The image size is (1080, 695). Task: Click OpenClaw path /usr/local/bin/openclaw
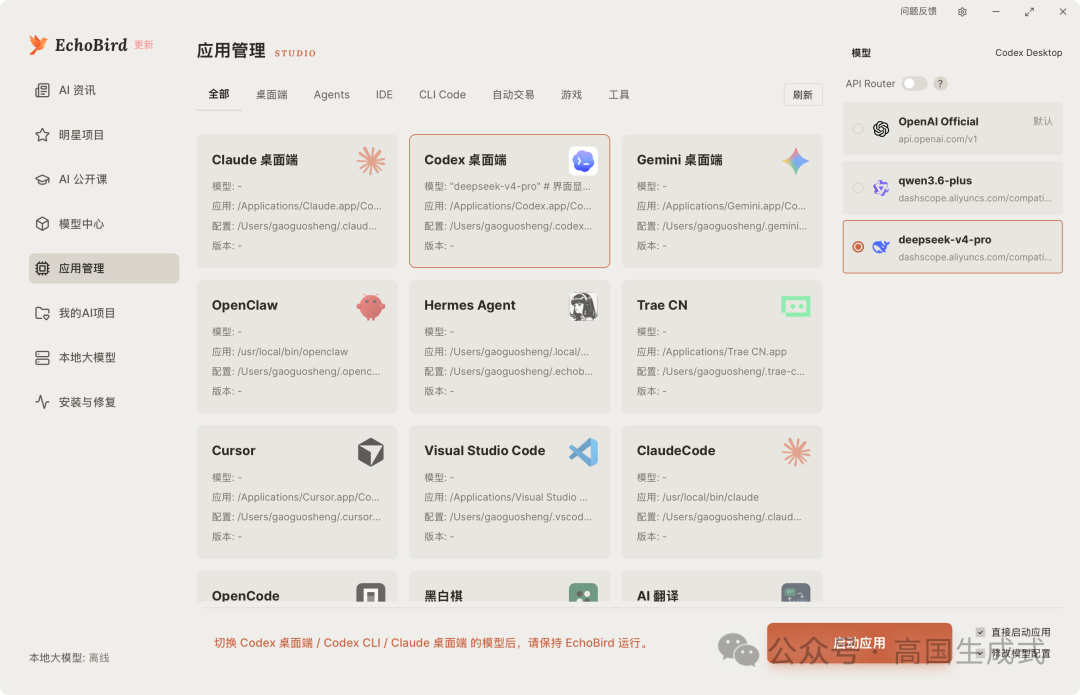293,351
